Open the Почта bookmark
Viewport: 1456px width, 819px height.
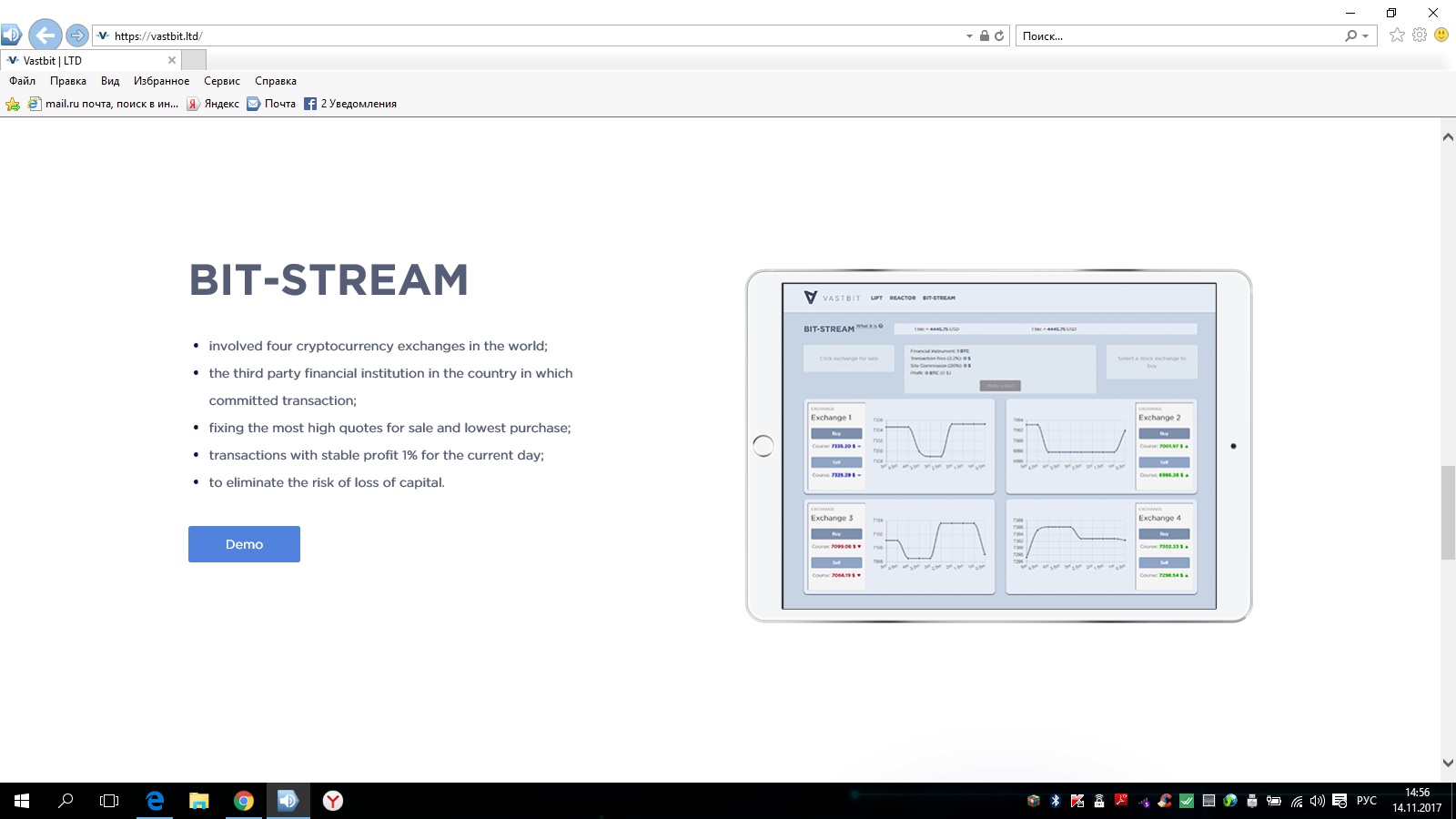(272, 104)
